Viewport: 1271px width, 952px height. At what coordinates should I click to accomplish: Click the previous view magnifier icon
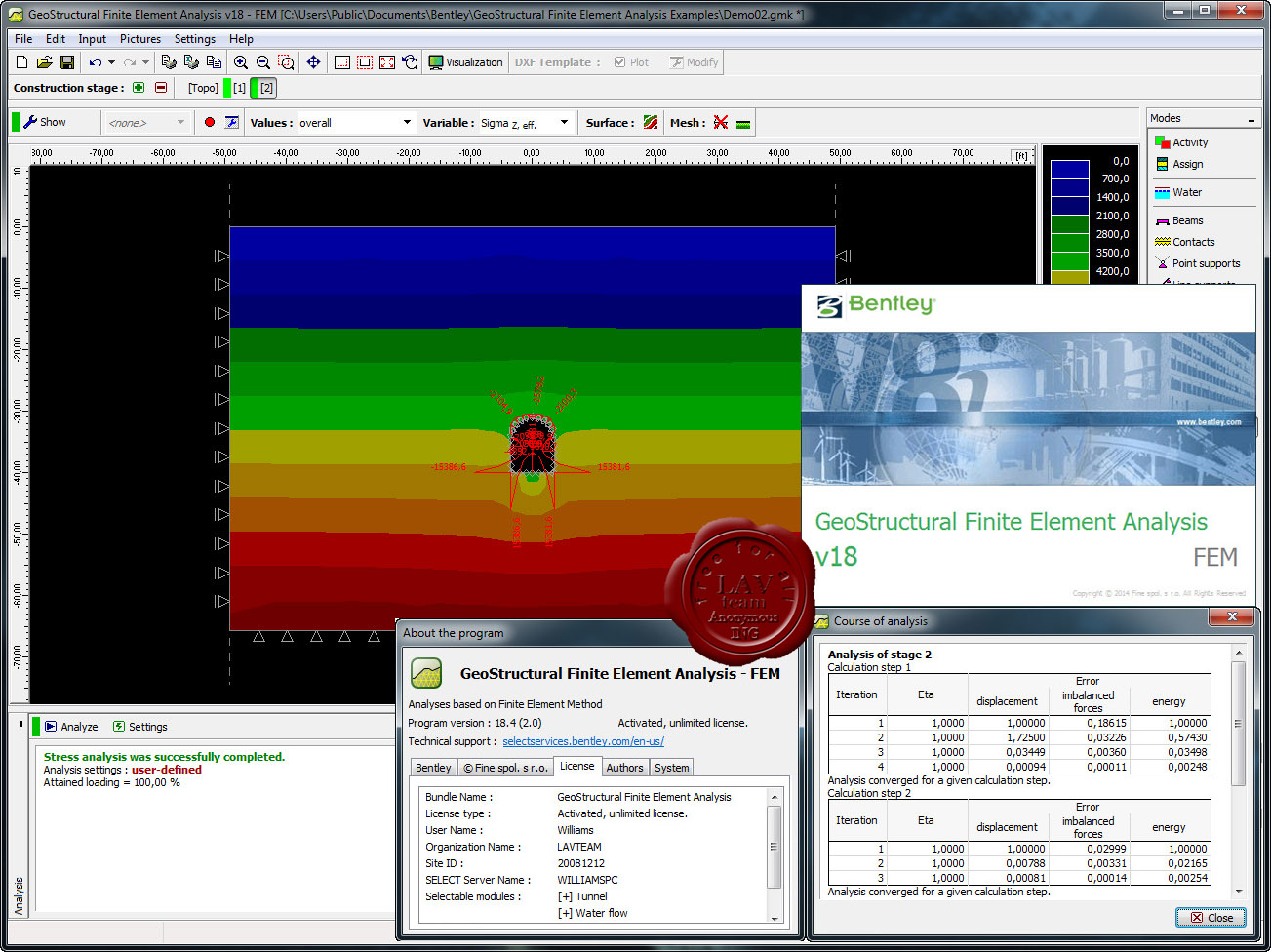410,62
